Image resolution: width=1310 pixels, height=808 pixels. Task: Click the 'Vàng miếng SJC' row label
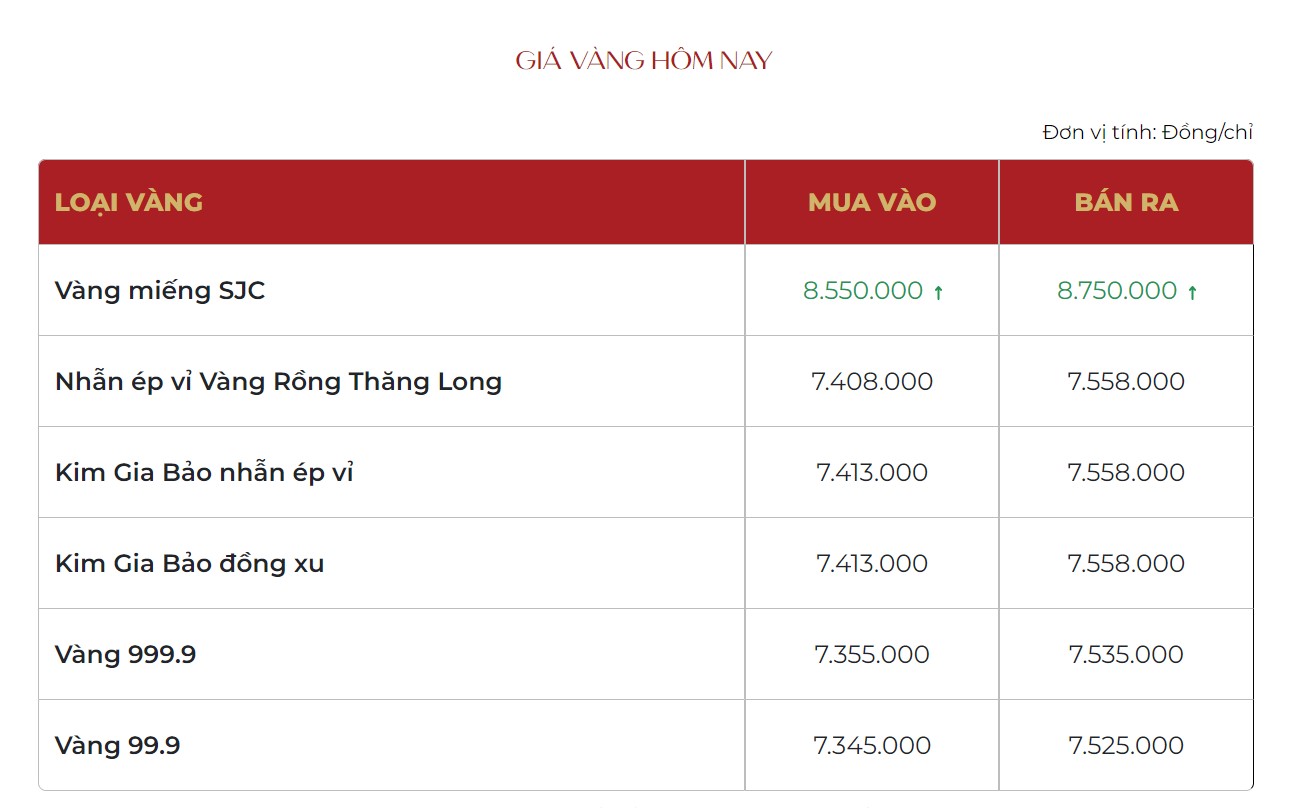click(160, 290)
